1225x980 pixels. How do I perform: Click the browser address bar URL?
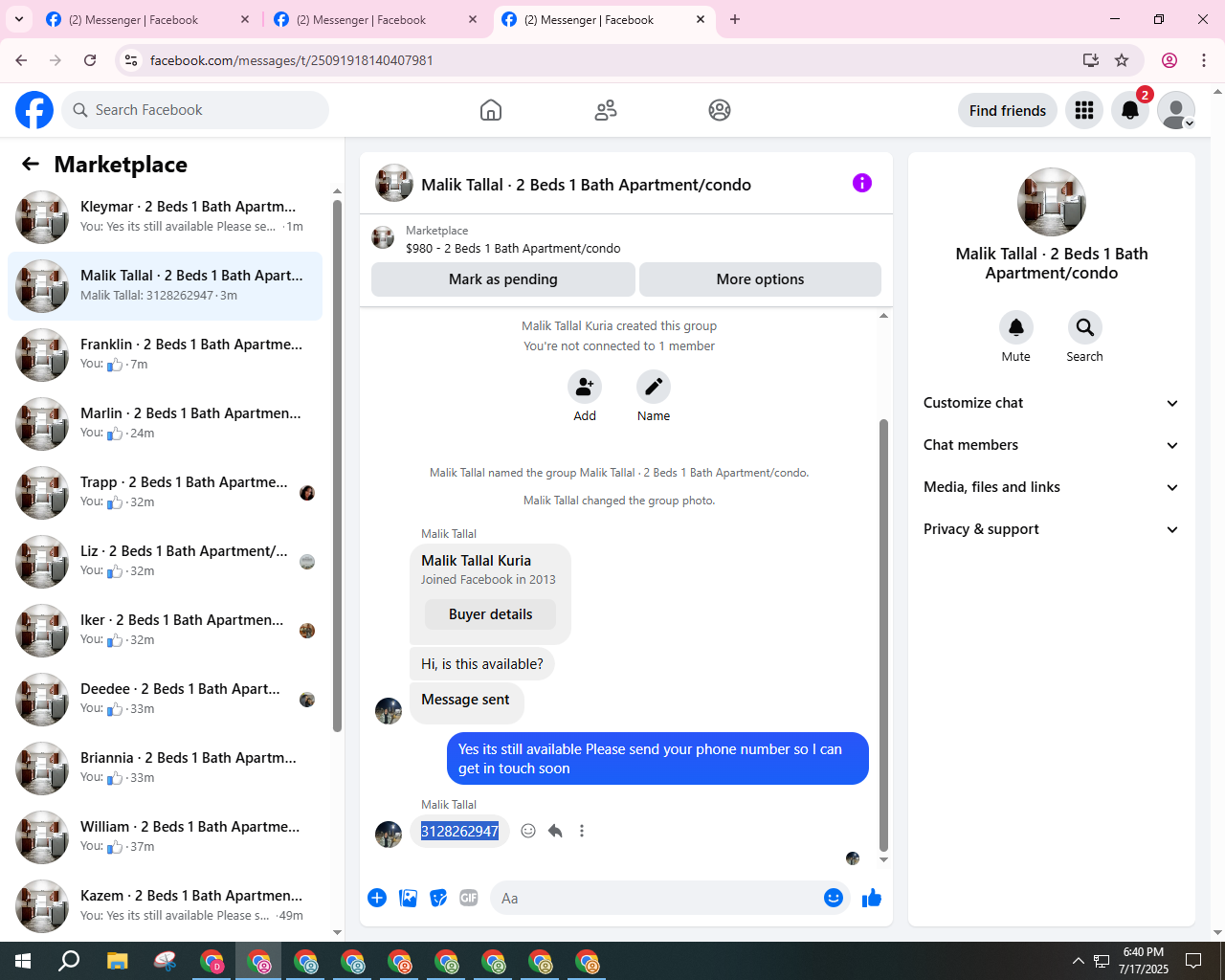click(291, 60)
